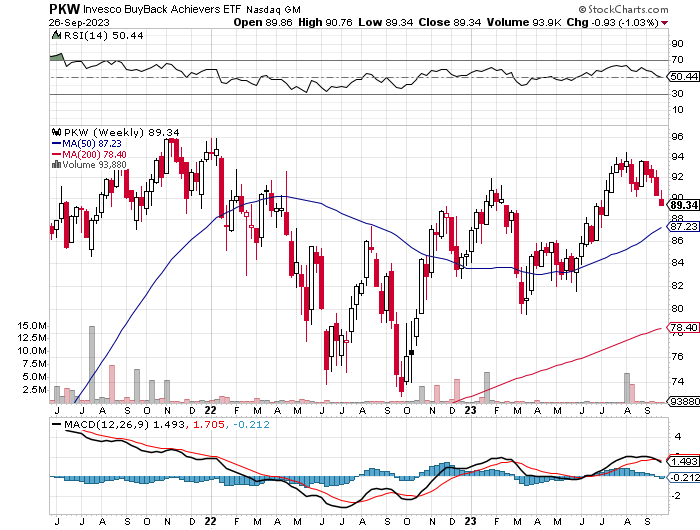
Task: Click the red 1.705 MACD signal value
Action: point(208,424)
